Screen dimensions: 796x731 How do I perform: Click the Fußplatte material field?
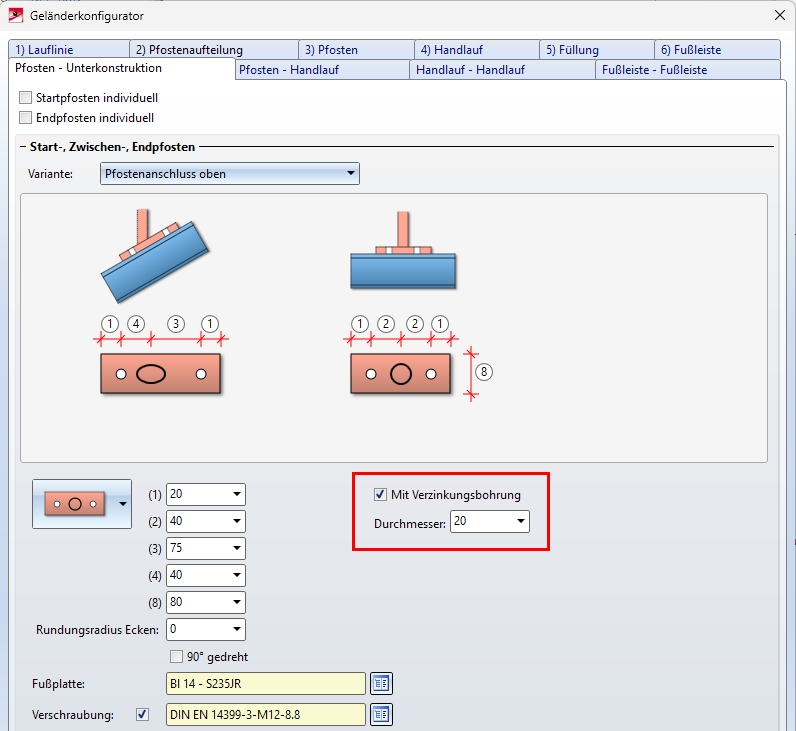266,684
